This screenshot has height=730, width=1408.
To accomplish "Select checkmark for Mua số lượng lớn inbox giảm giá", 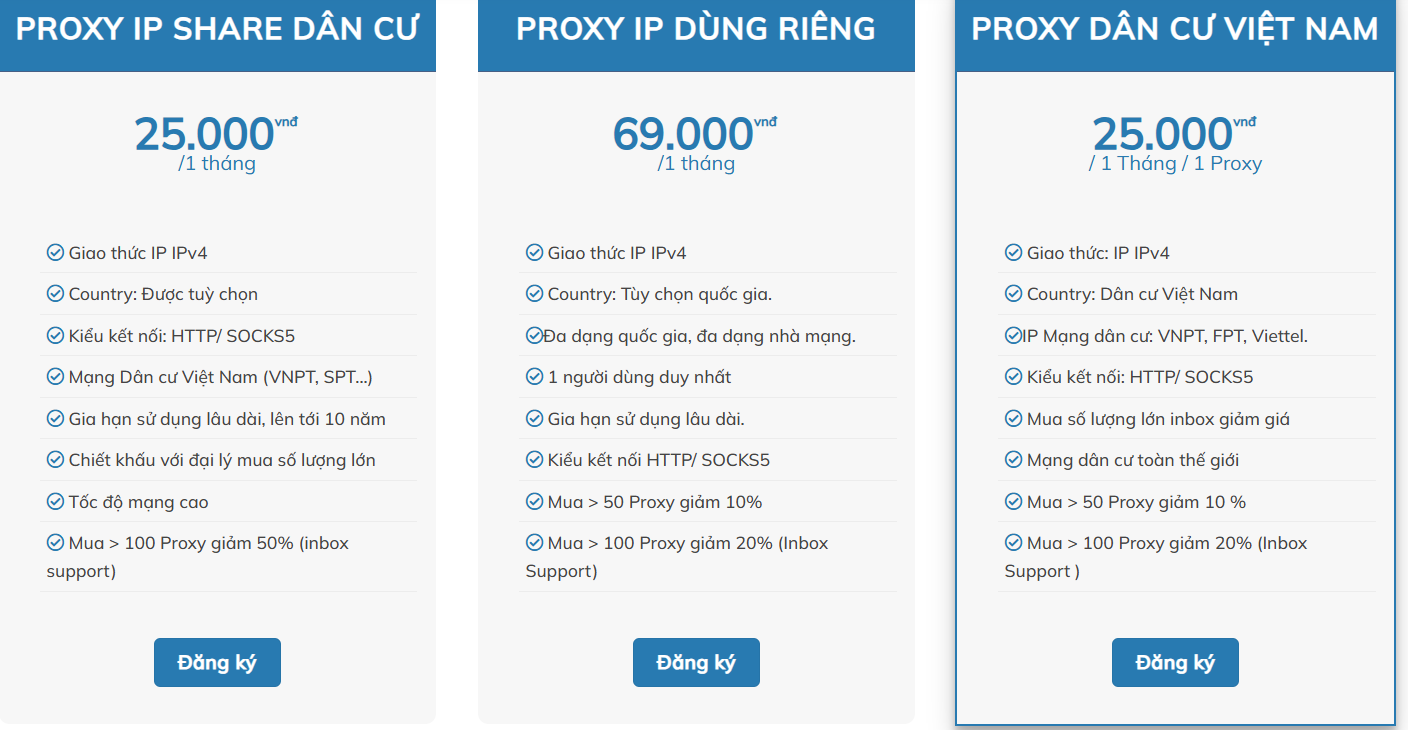I will tap(1012, 419).
